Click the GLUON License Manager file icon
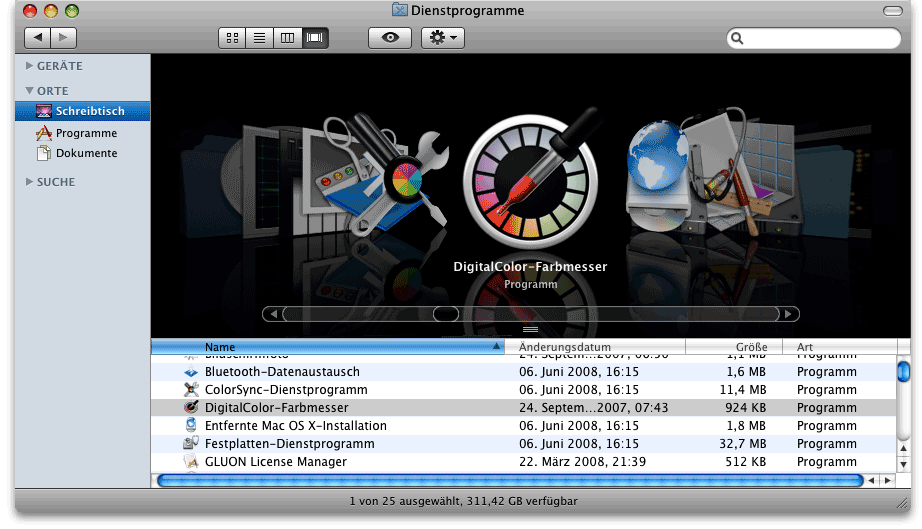Screen dimensions: 922x529 tap(191, 461)
